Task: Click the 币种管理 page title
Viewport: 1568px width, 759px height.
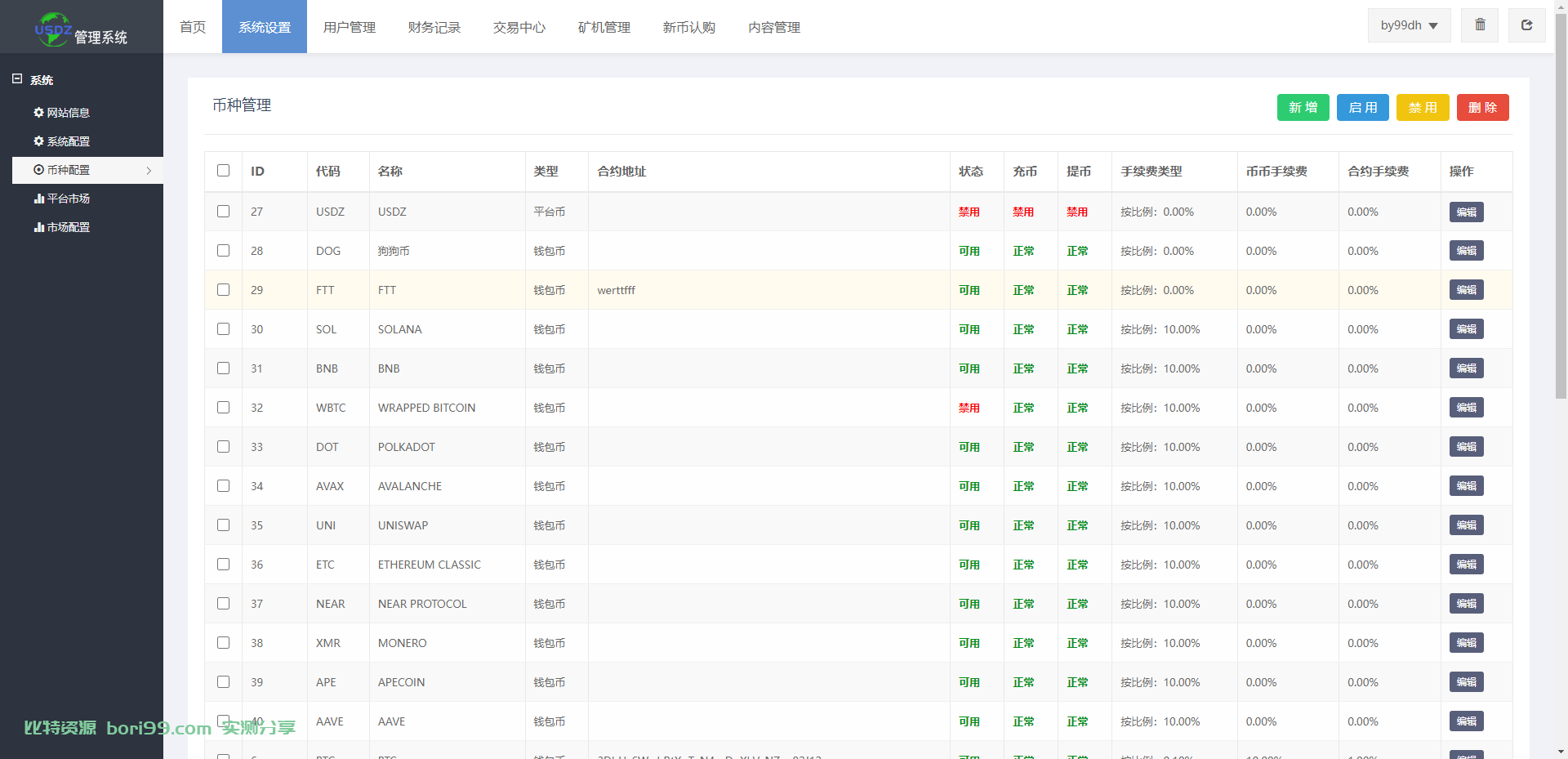Action: click(242, 105)
